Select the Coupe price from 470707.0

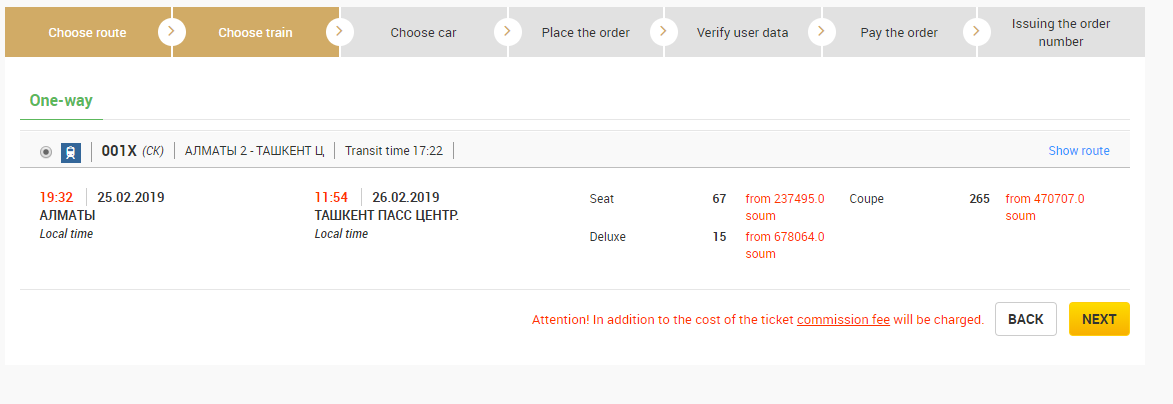click(x=1045, y=207)
